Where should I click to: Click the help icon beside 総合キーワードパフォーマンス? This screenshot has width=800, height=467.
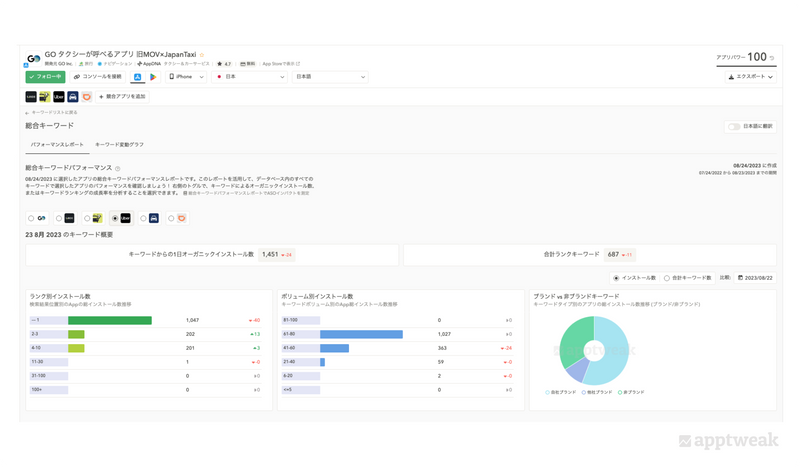tap(117, 168)
